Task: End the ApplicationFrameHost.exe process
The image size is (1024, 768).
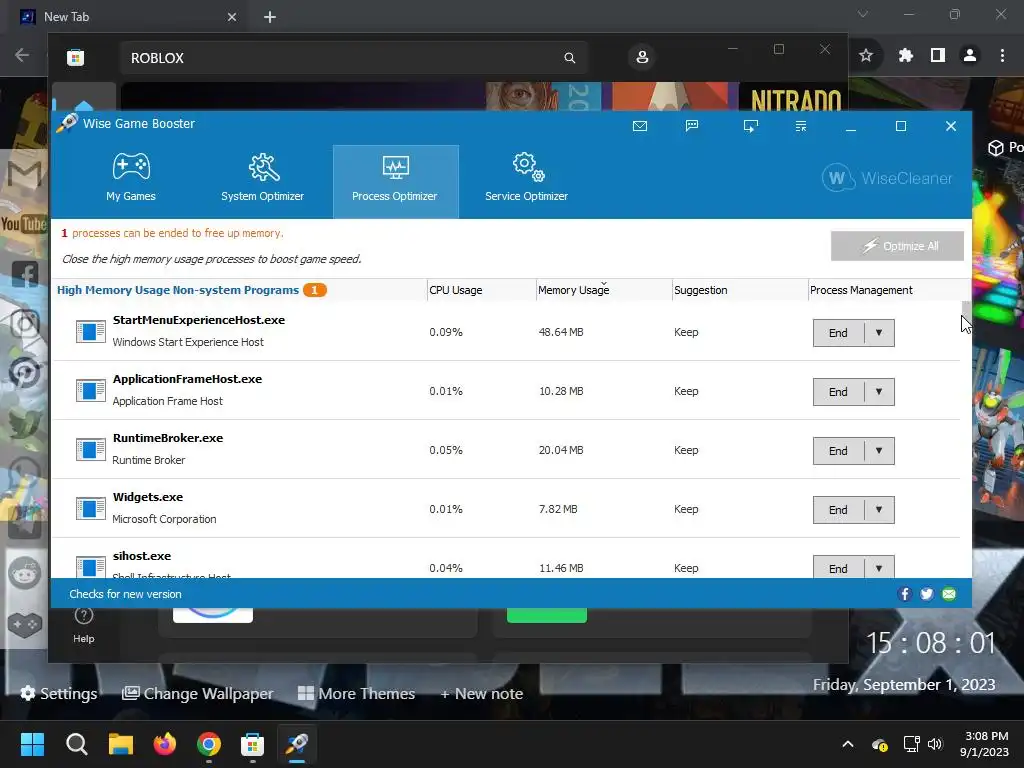Action: pyautogui.click(x=838, y=392)
